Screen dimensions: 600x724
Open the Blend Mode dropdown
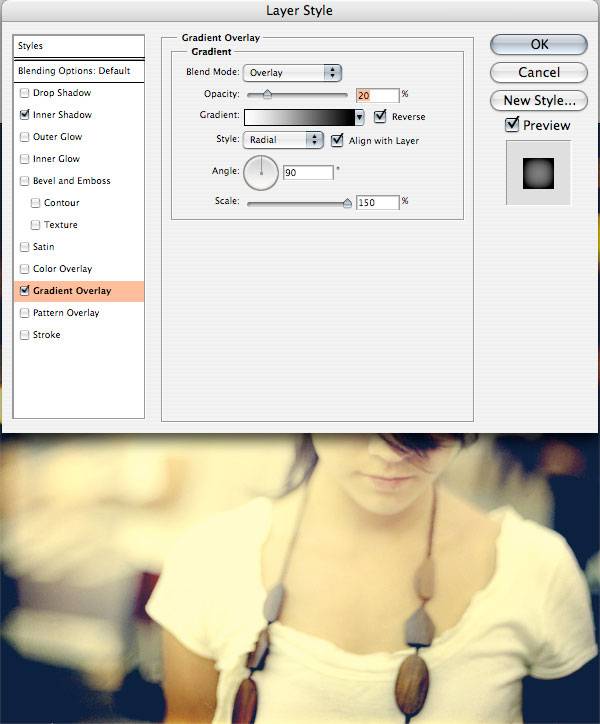[294, 73]
